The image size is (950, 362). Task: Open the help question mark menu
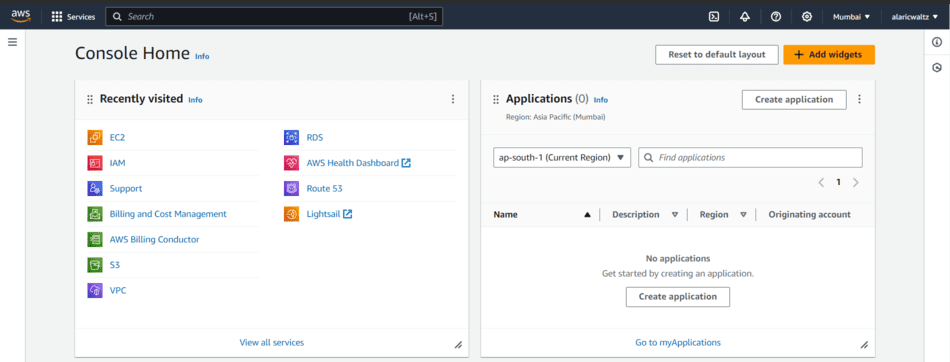776,17
